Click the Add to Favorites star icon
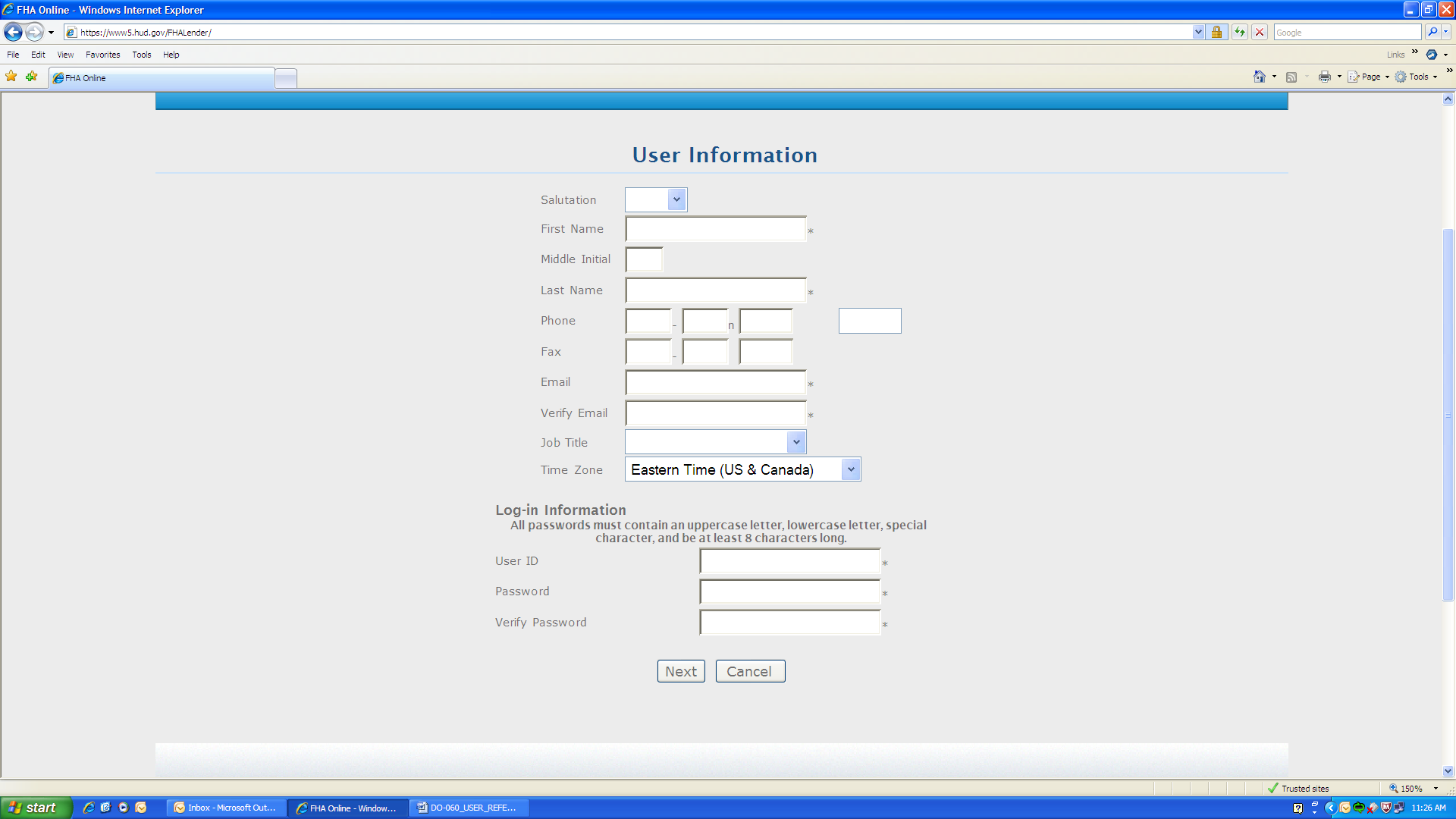 (x=31, y=77)
